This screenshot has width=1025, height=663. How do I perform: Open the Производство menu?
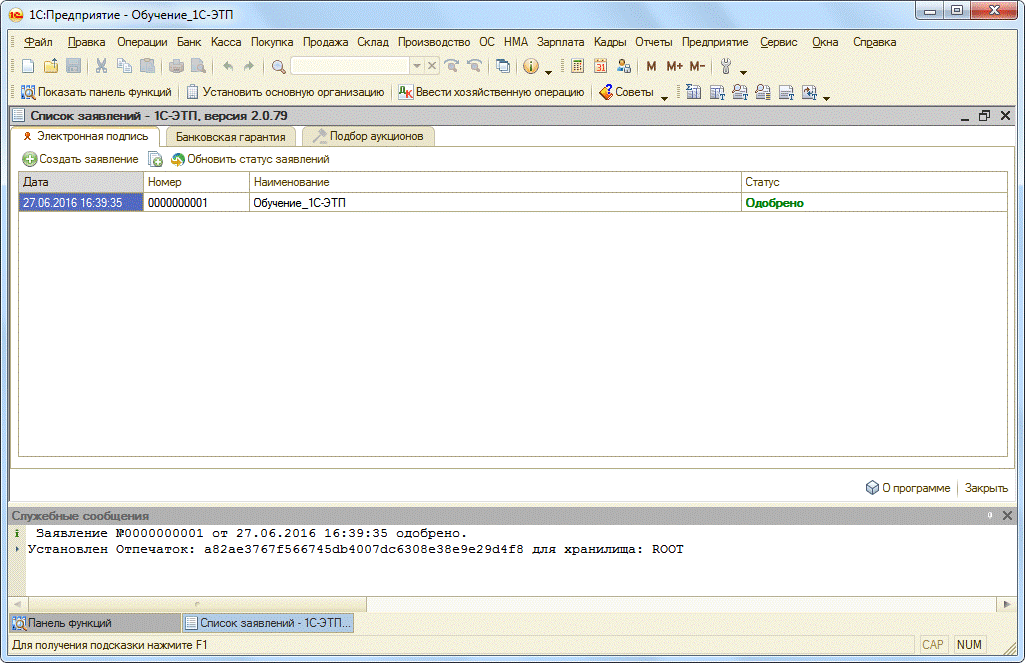point(434,42)
